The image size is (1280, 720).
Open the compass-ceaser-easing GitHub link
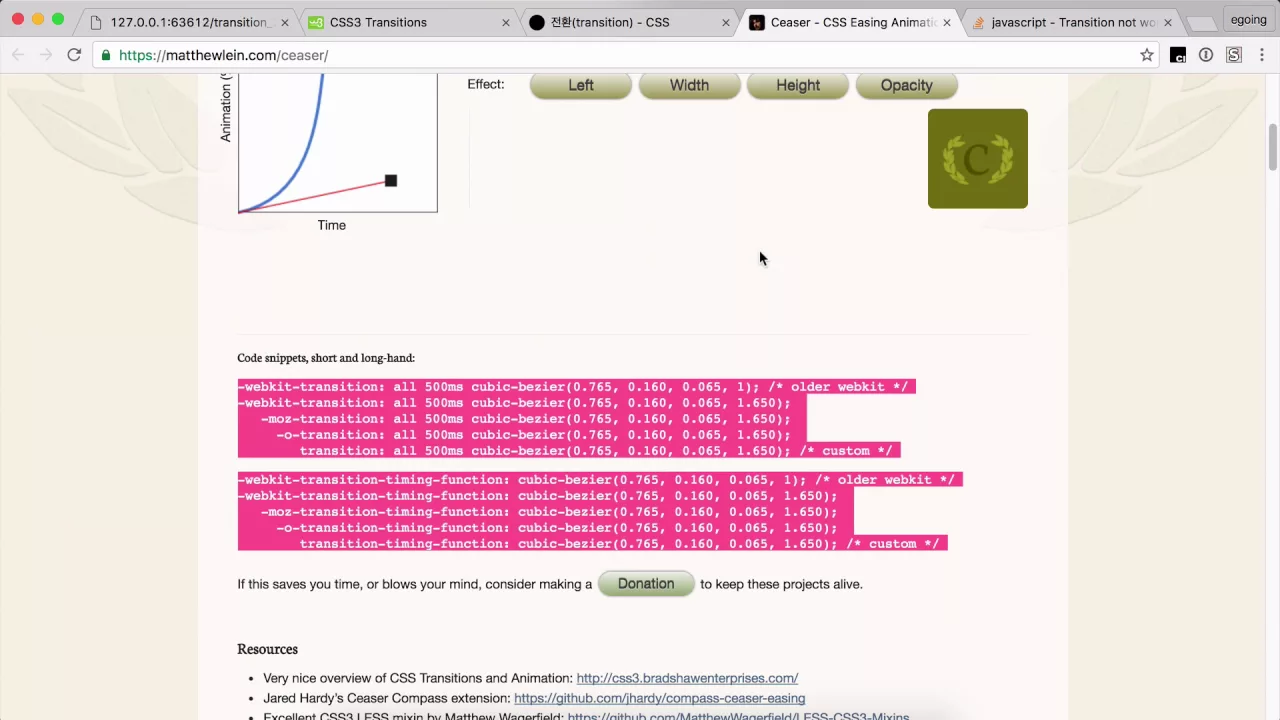pos(659,698)
